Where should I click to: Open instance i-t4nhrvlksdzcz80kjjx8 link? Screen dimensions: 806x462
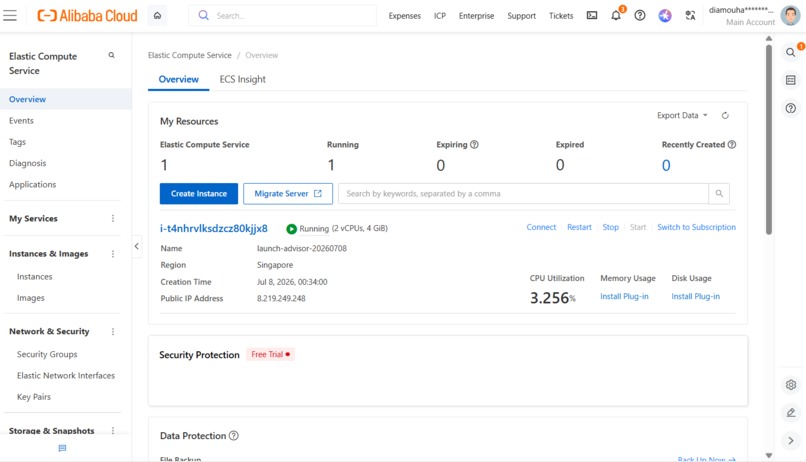214,228
